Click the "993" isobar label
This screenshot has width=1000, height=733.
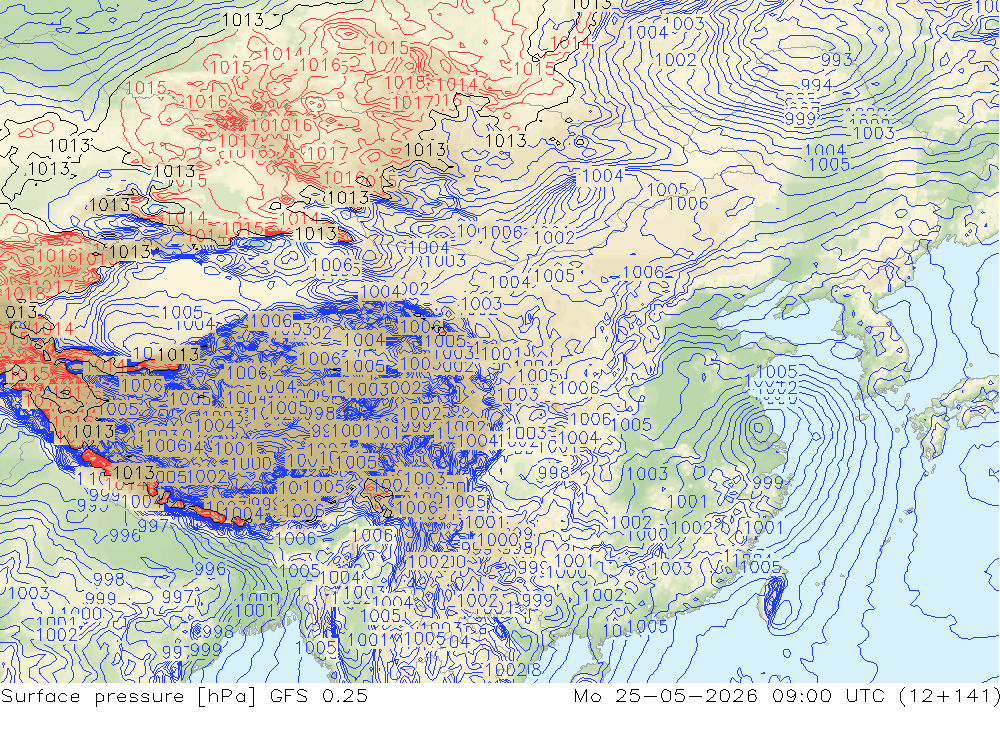point(837,61)
